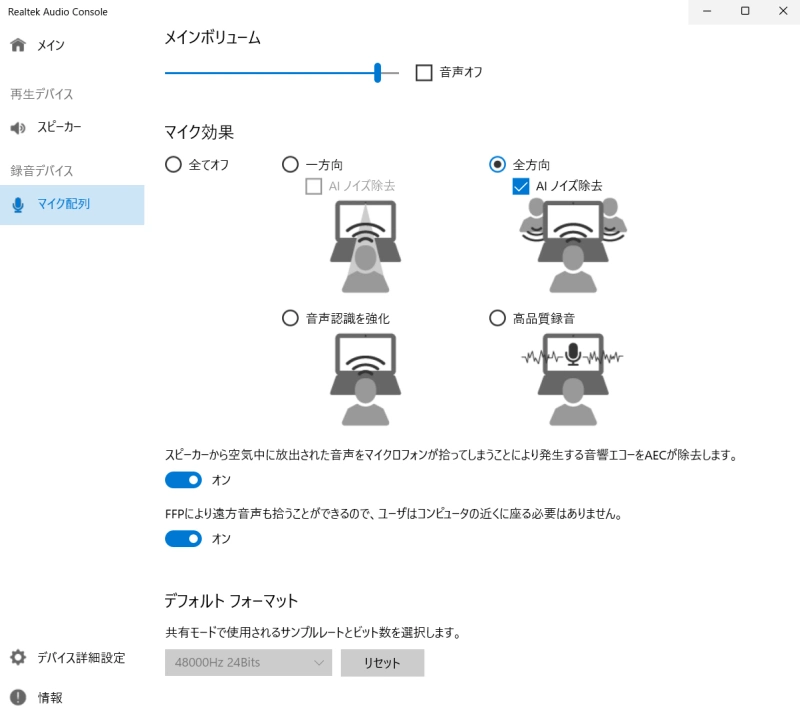Click the メインボリューム slider handle
This screenshot has width=800, height=714.
(x=377, y=72)
